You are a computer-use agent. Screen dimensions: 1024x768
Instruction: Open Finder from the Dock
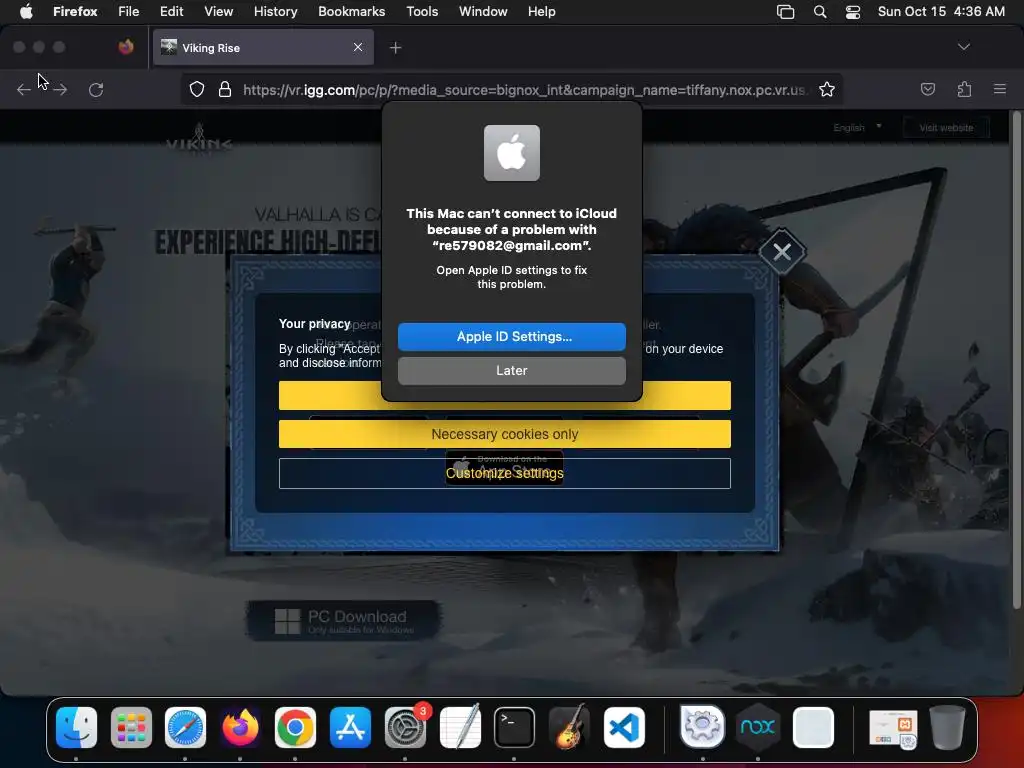[76, 727]
